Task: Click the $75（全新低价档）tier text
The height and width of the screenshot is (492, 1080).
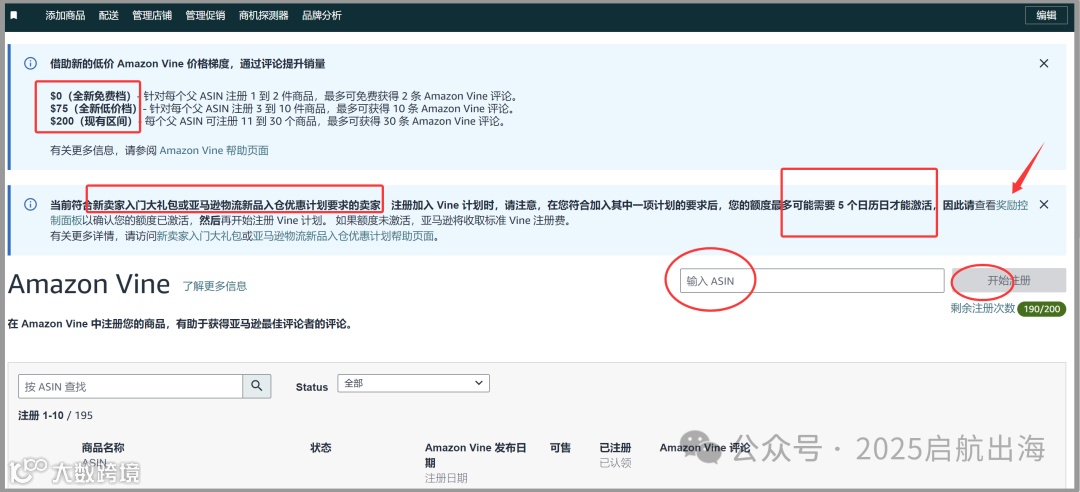Action: [94, 109]
